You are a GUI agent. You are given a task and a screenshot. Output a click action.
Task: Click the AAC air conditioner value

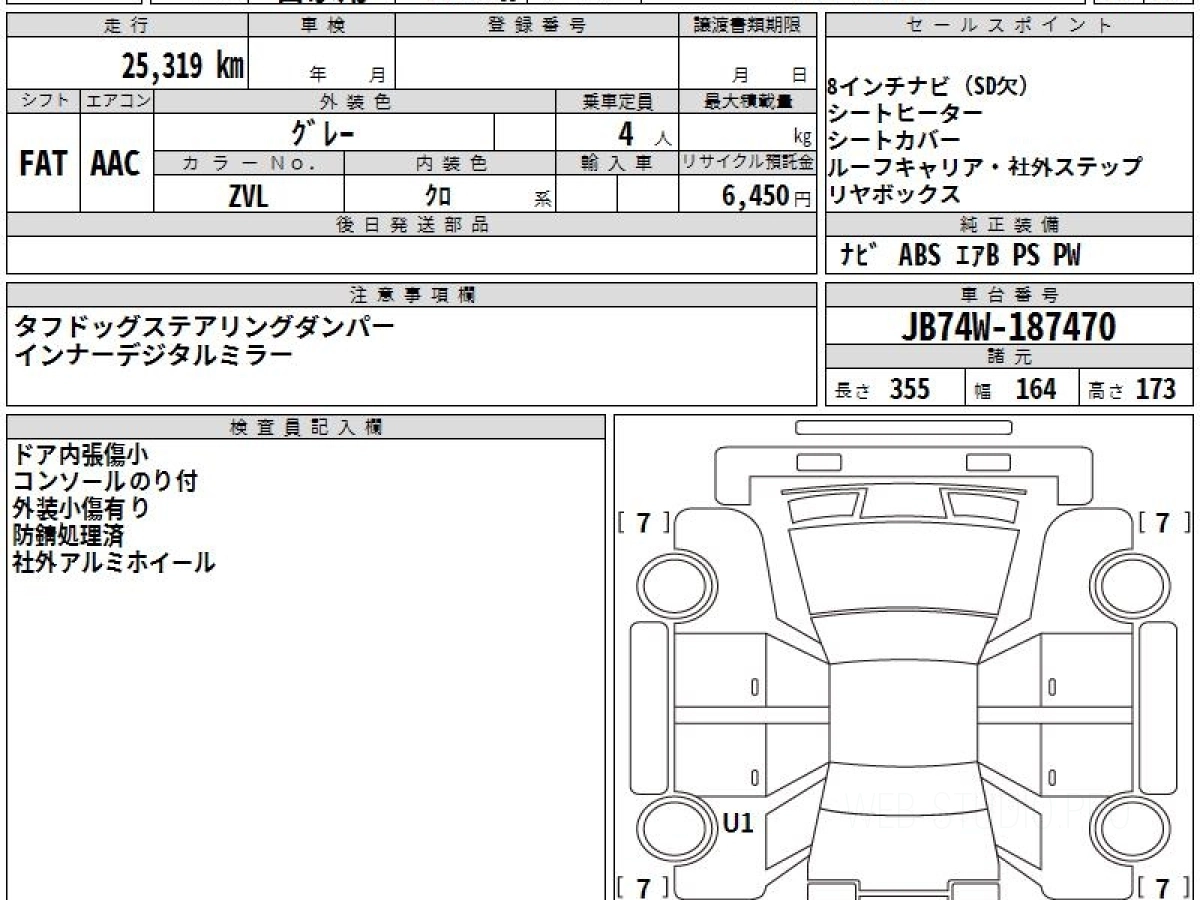click(116, 164)
